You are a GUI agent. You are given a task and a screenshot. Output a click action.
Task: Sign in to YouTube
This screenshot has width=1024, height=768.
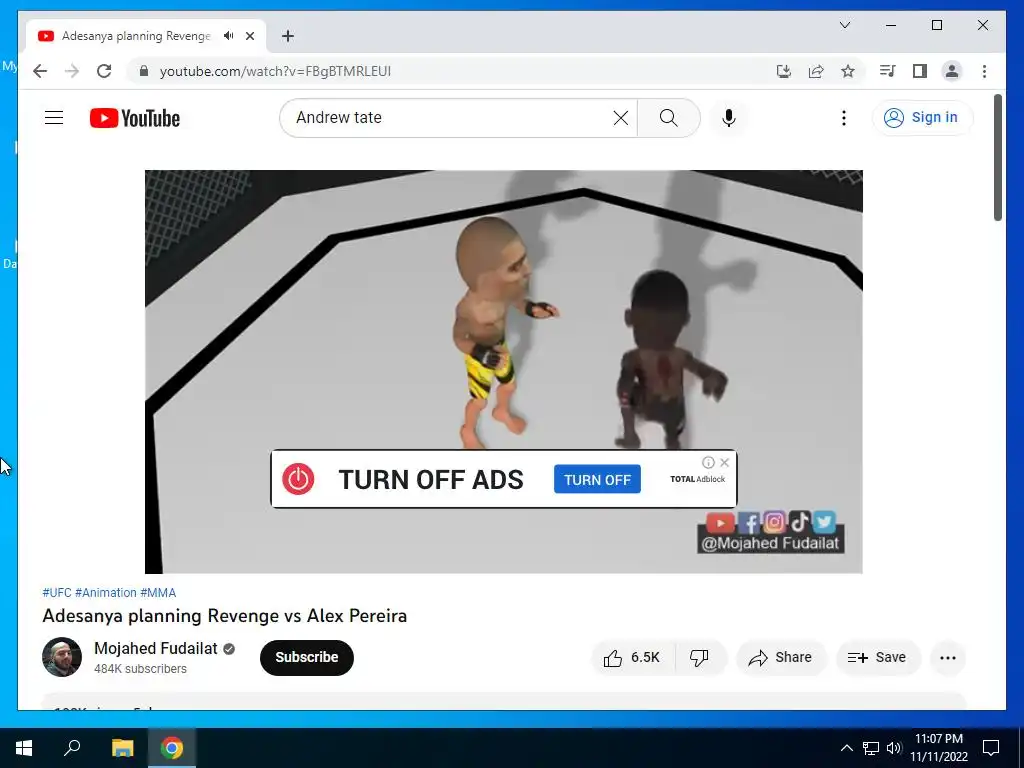[921, 118]
